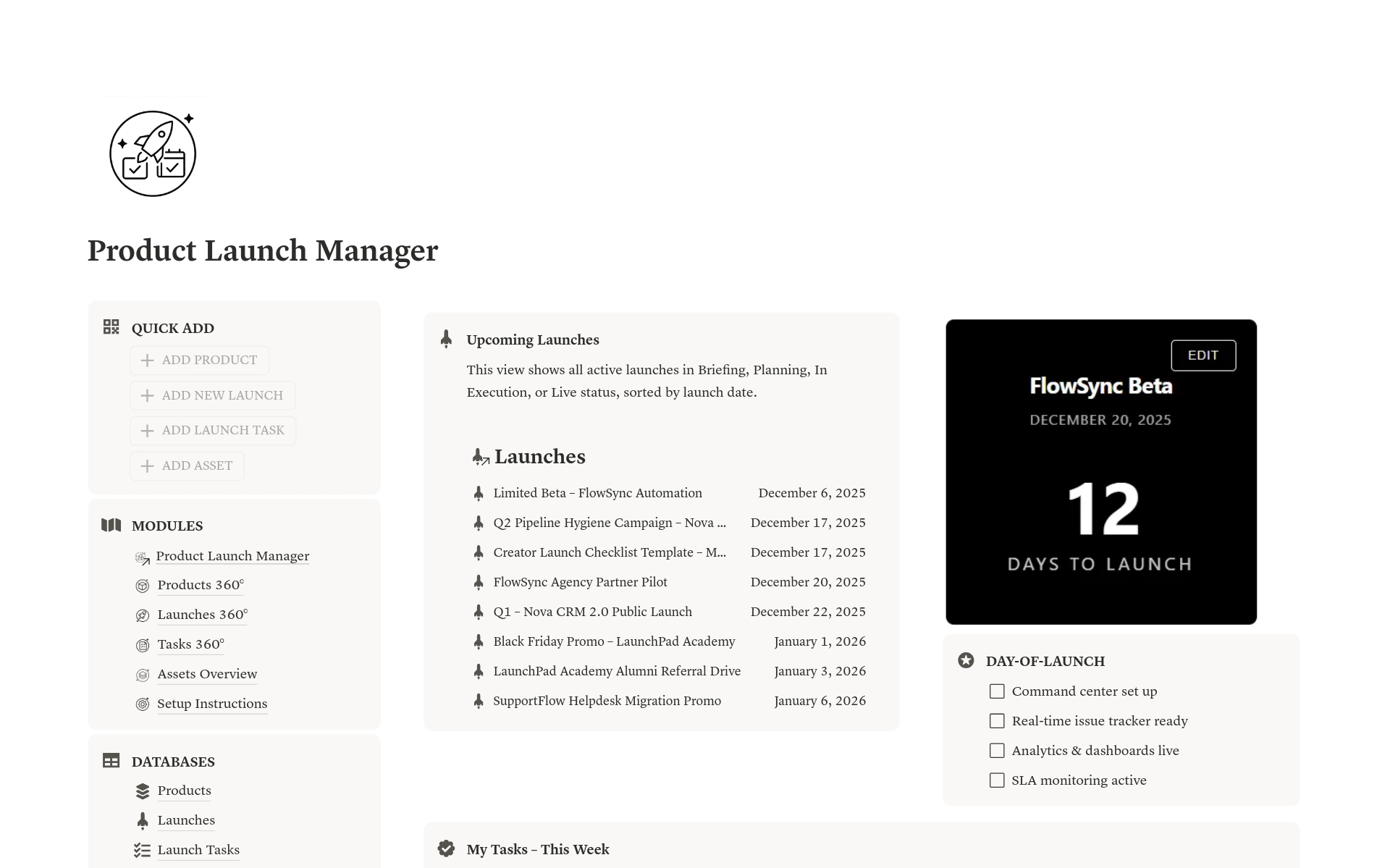The height and width of the screenshot is (868, 1390).
Task: Click the Modules map icon
Action: tap(111, 525)
